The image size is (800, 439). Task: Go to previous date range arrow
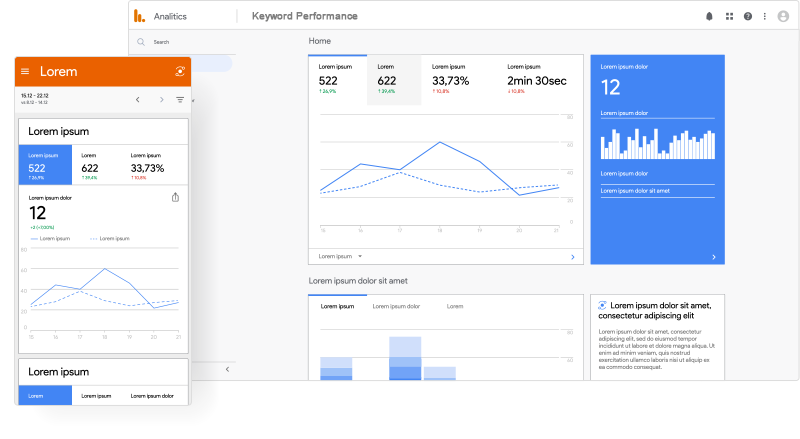(x=138, y=100)
